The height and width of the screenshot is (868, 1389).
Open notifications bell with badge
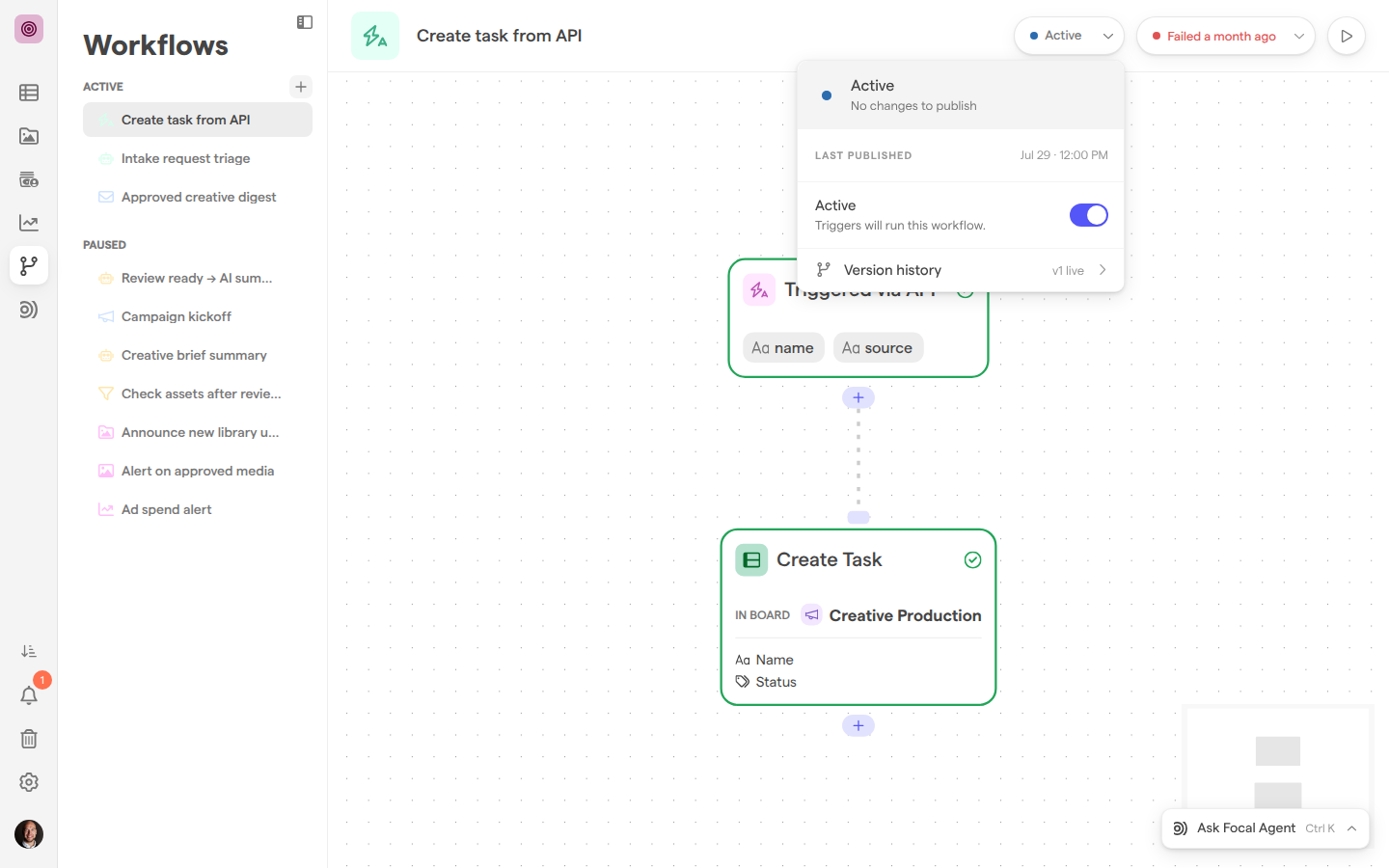[29, 695]
